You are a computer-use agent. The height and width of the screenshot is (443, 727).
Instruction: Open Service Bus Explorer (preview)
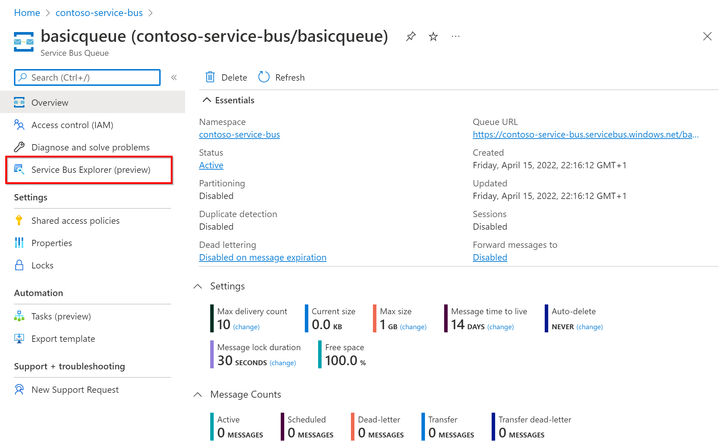(x=89, y=170)
